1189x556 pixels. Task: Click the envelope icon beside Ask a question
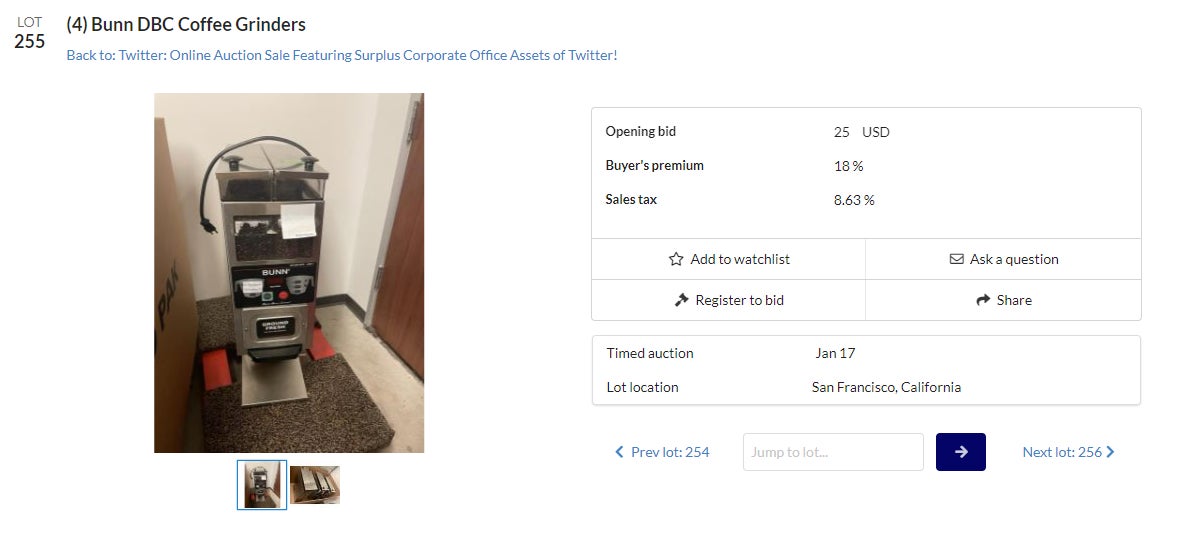(x=957, y=259)
